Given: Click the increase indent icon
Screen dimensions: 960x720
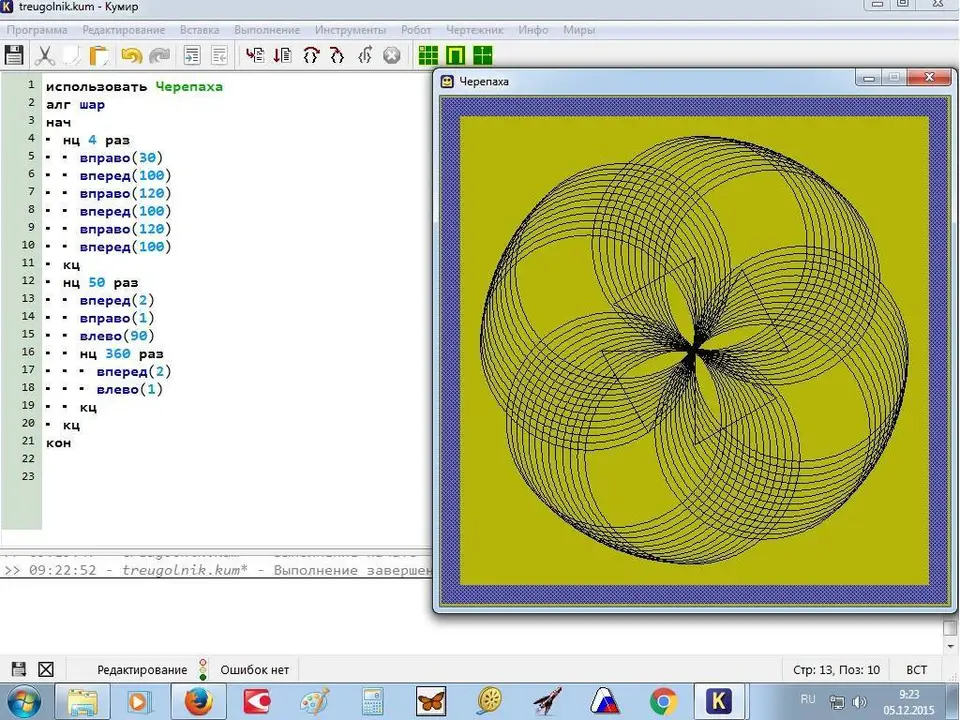Looking at the screenshot, I should coord(192,55).
